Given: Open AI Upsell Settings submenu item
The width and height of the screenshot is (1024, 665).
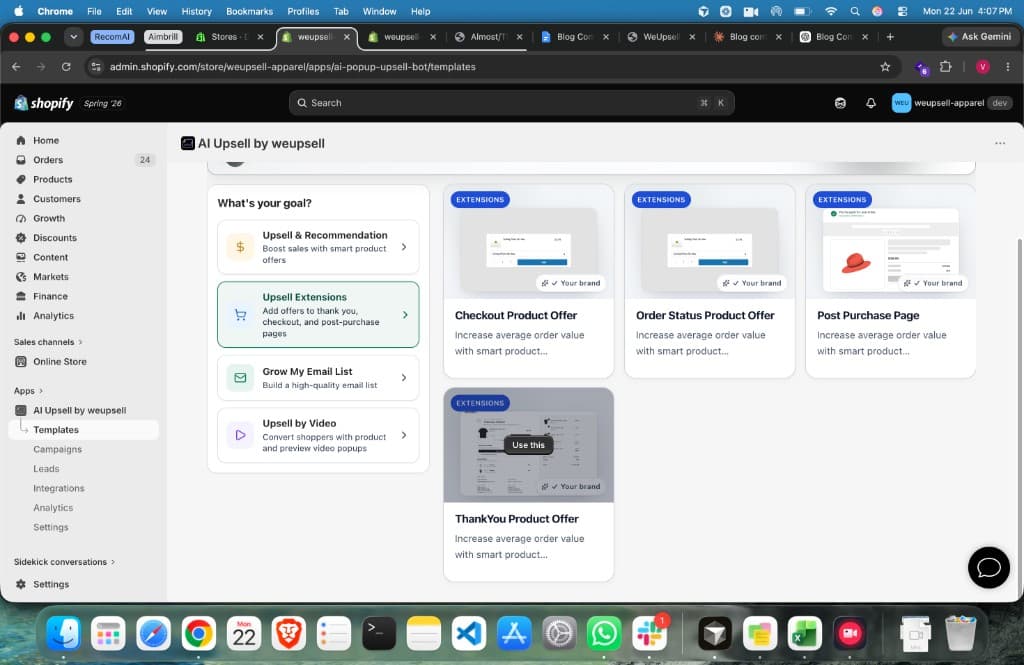Looking at the screenshot, I should coord(50,527).
